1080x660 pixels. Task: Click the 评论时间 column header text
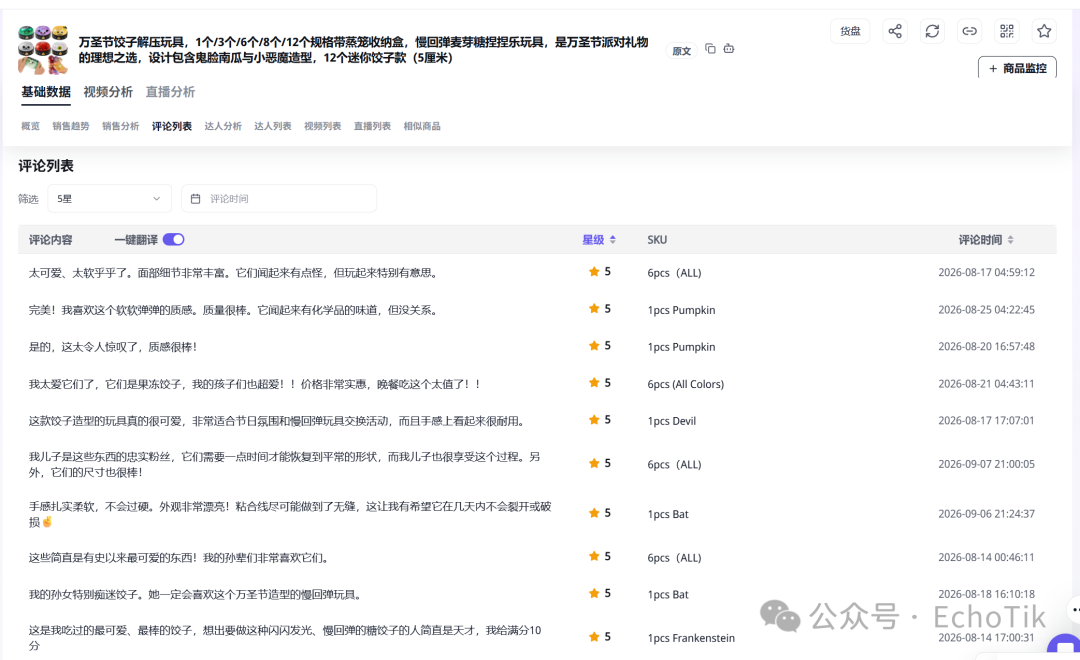tap(980, 240)
